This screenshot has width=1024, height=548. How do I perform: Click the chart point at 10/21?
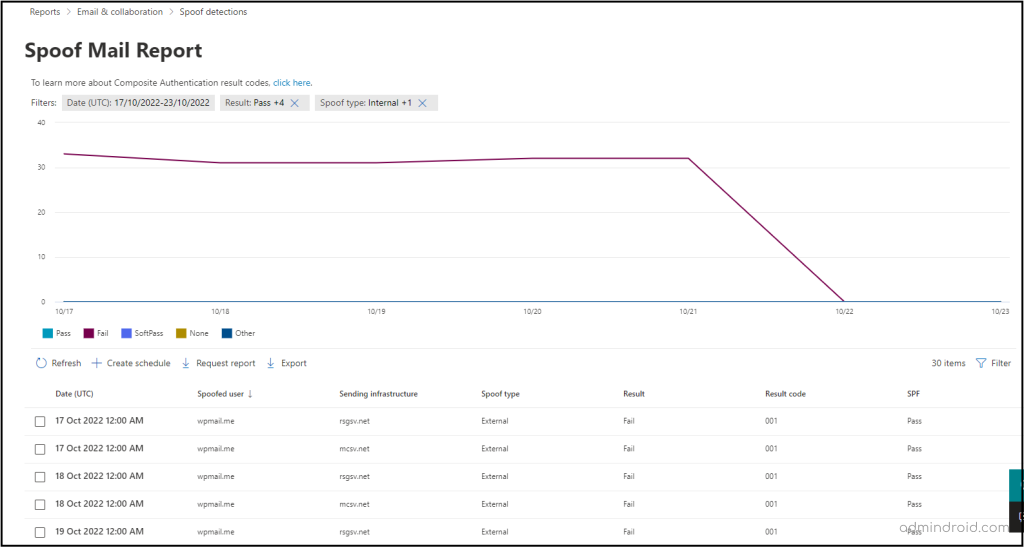(687, 158)
